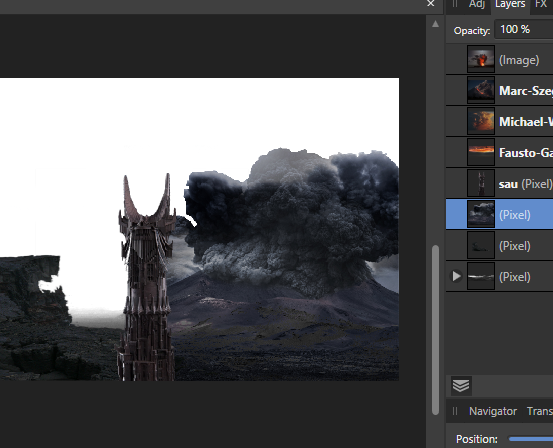Image resolution: width=553 pixels, height=448 pixels.
Task: Open the Transform panel tab
Action: click(x=540, y=411)
